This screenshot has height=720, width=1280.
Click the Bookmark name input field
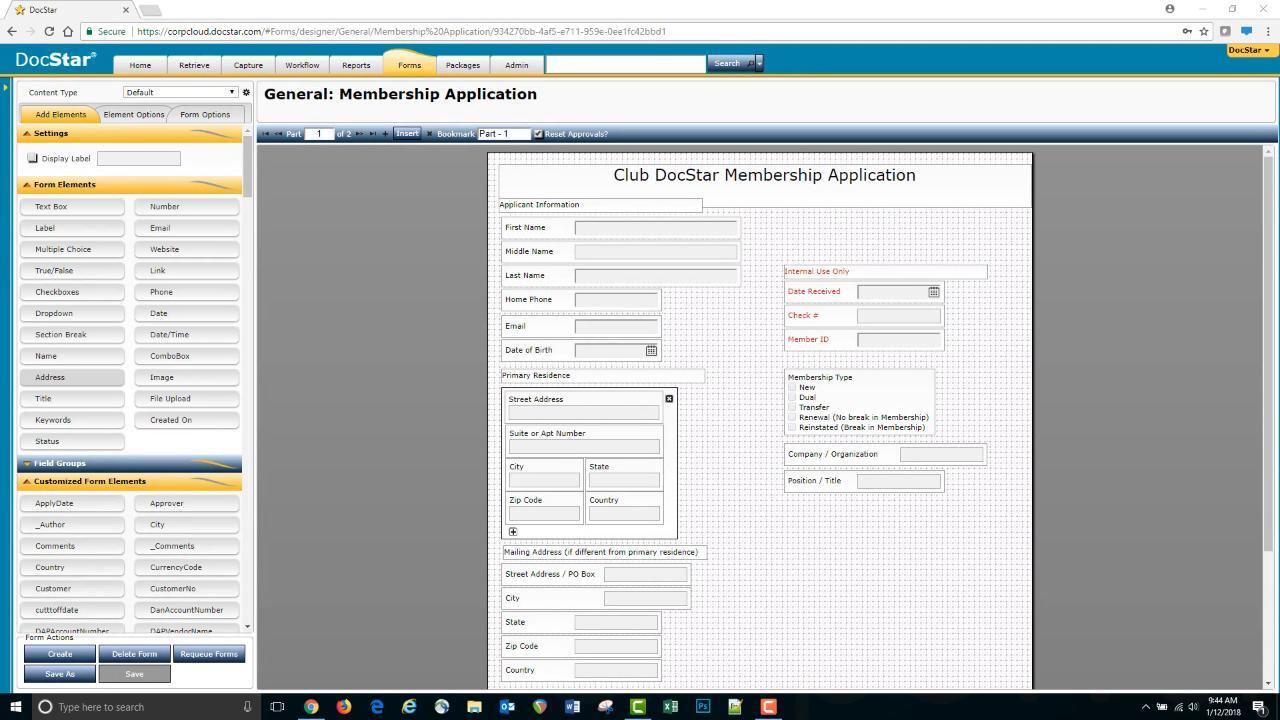(x=504, y=134)
